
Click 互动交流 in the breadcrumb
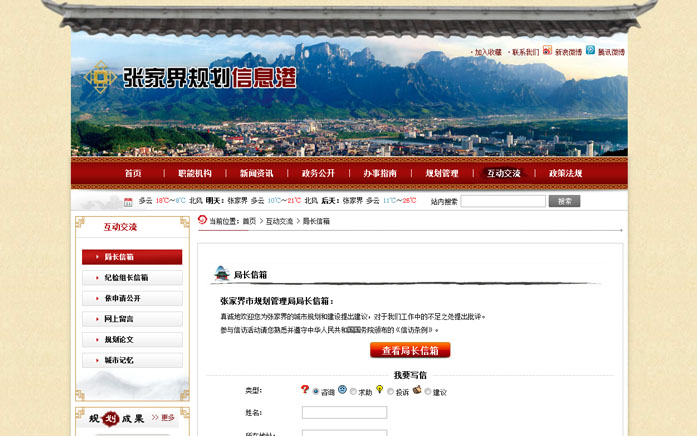279,221
